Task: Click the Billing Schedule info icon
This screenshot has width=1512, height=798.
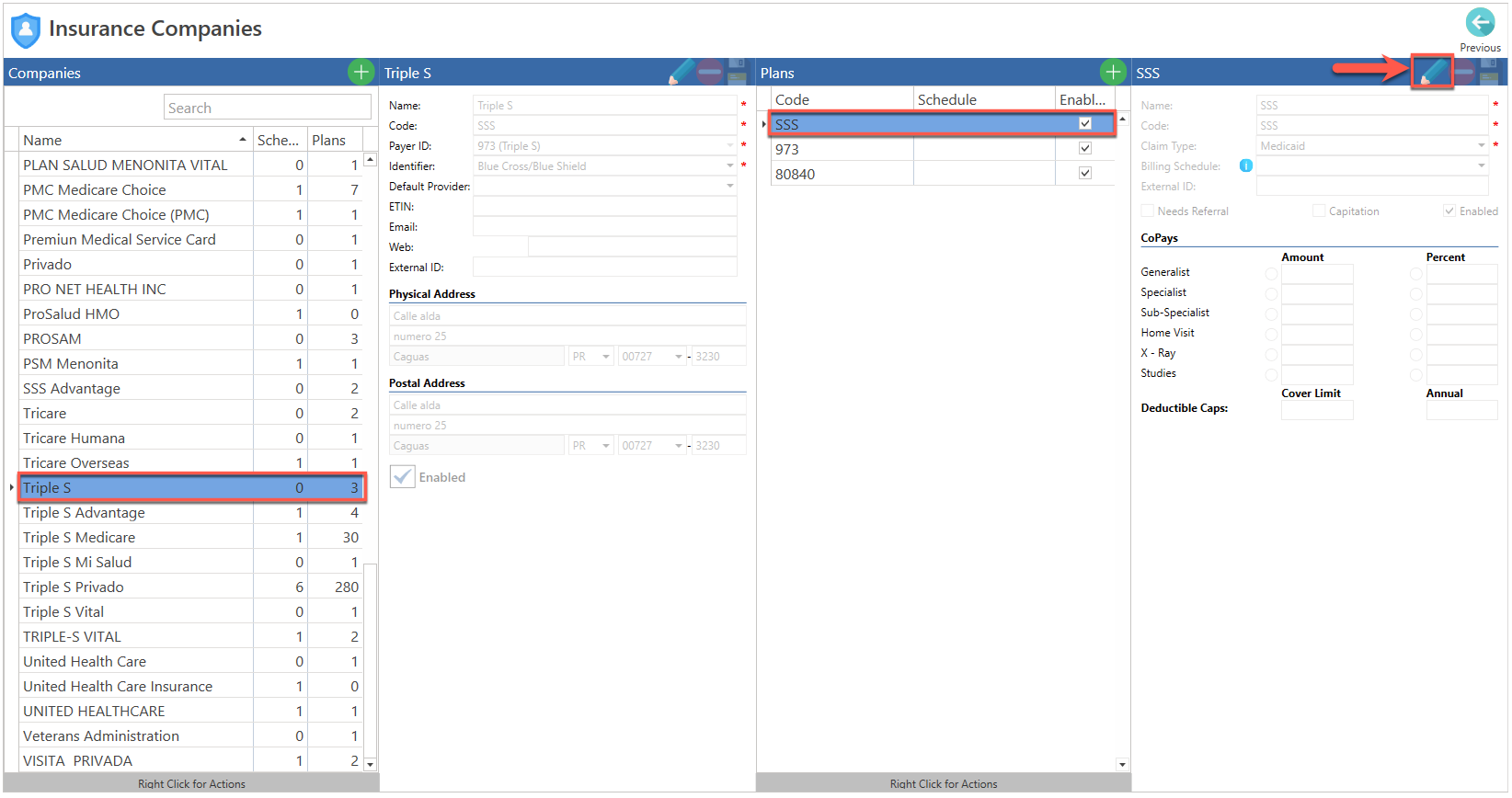Action: [1245, 165]
